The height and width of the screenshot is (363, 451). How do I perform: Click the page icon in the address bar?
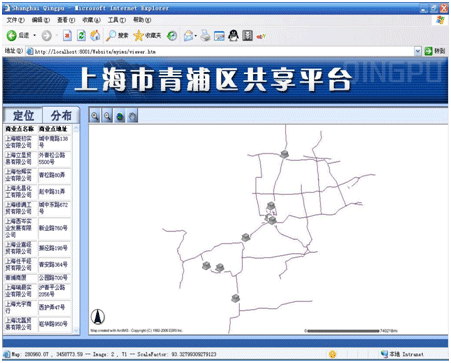click(x=30, y=51)
